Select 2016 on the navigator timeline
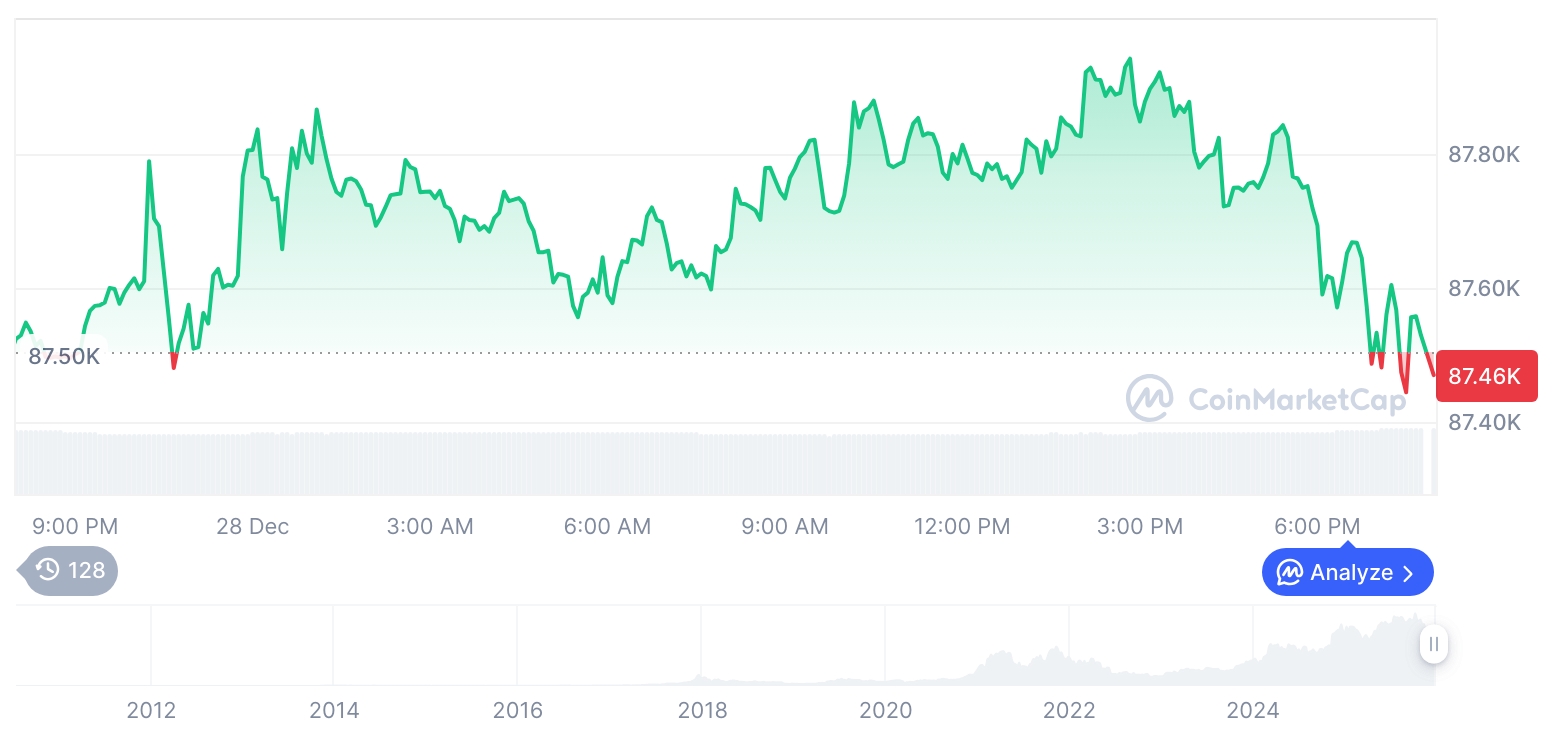Screen dimensions: 1566x732 click(518, 710)
